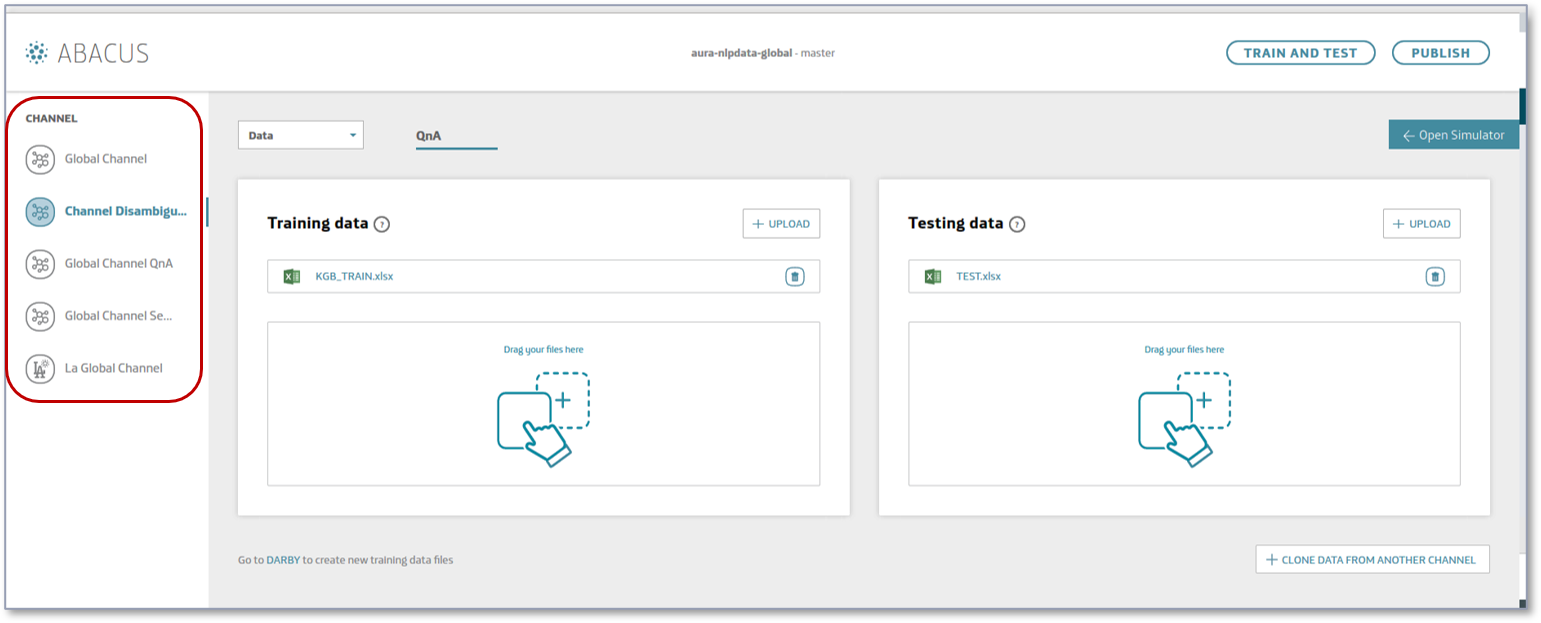The height and width of the screenshot is (623, 1541).
Task: Click Excel icon of TEST.xlsx
Action: tap(933, 276)
